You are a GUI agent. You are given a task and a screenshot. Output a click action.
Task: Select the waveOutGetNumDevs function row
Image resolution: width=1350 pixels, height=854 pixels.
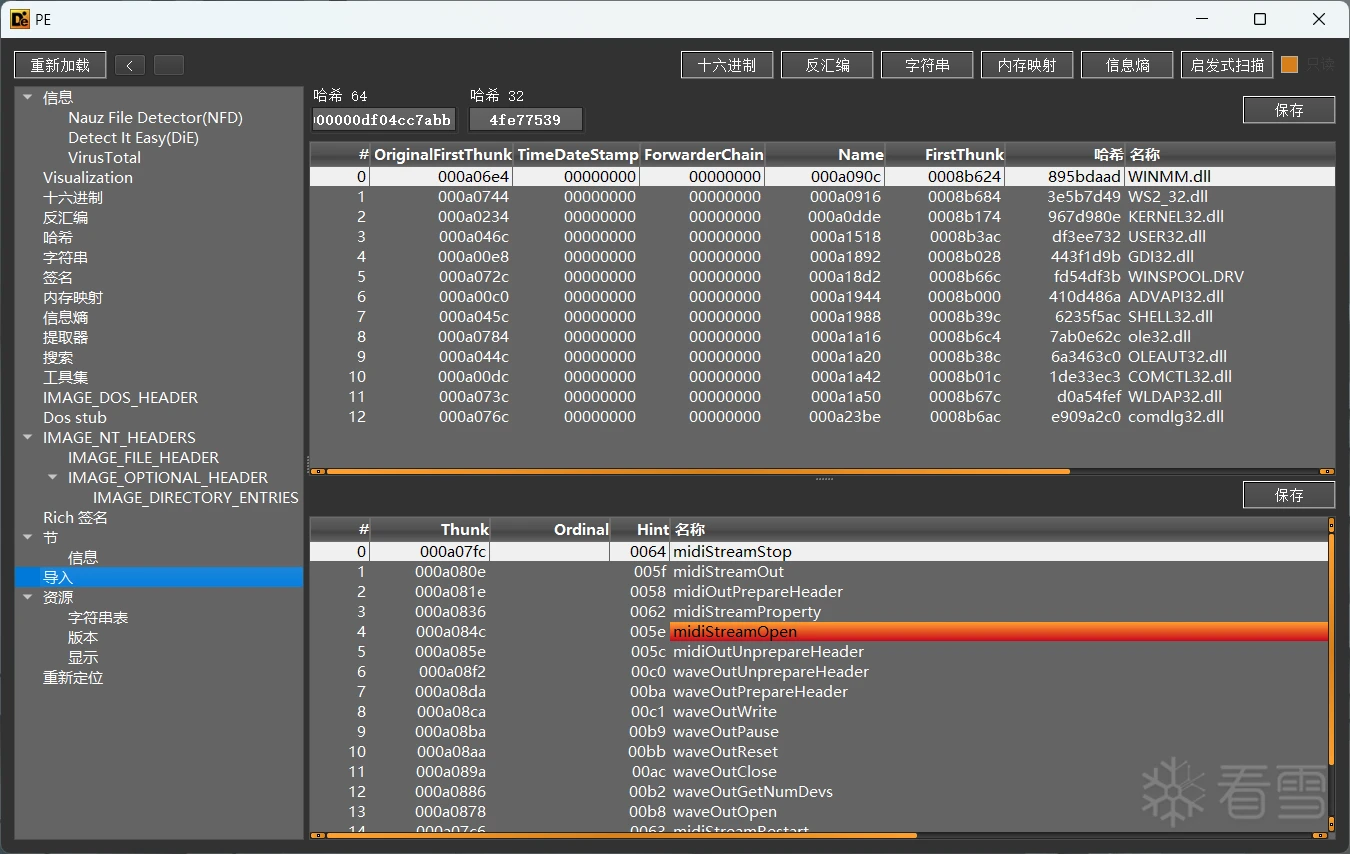(x=819, y=792)
